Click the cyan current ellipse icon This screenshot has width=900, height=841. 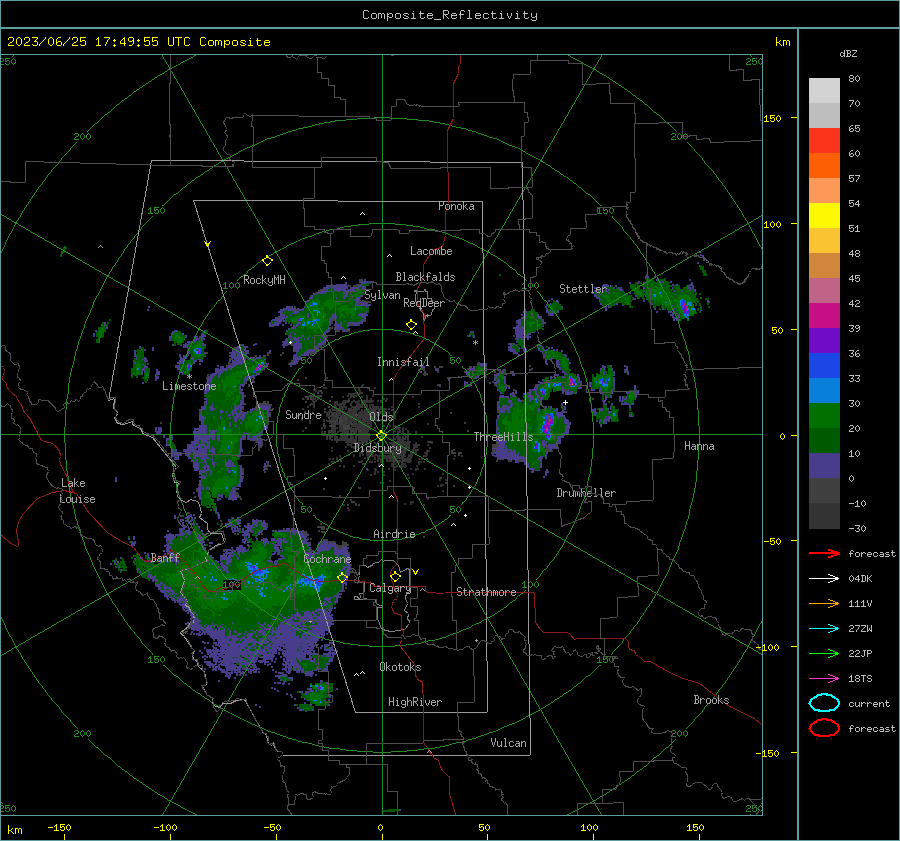(x=824, y=703)
